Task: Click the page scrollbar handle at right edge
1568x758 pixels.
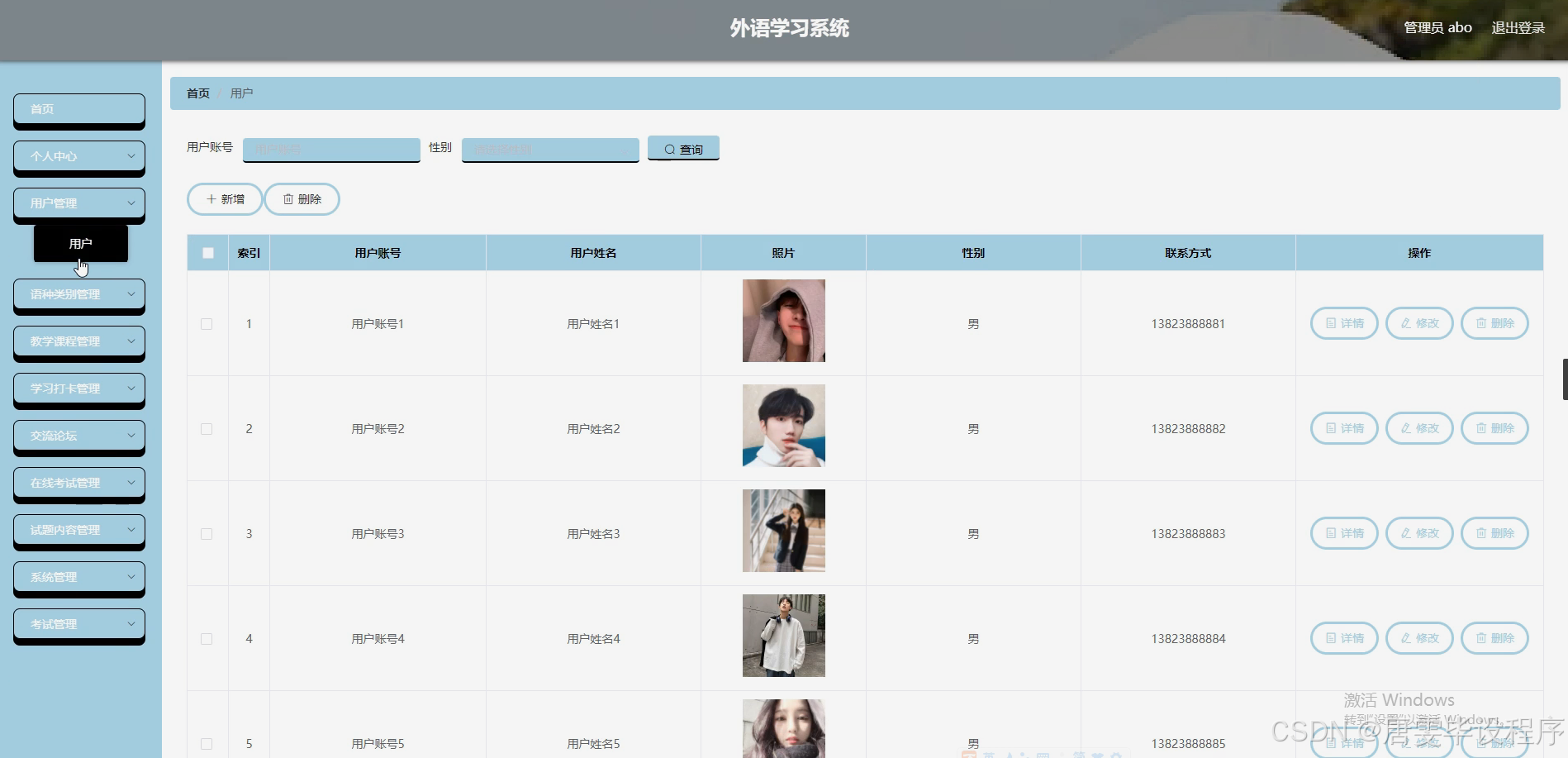Action: click(x=1565, y=379)
